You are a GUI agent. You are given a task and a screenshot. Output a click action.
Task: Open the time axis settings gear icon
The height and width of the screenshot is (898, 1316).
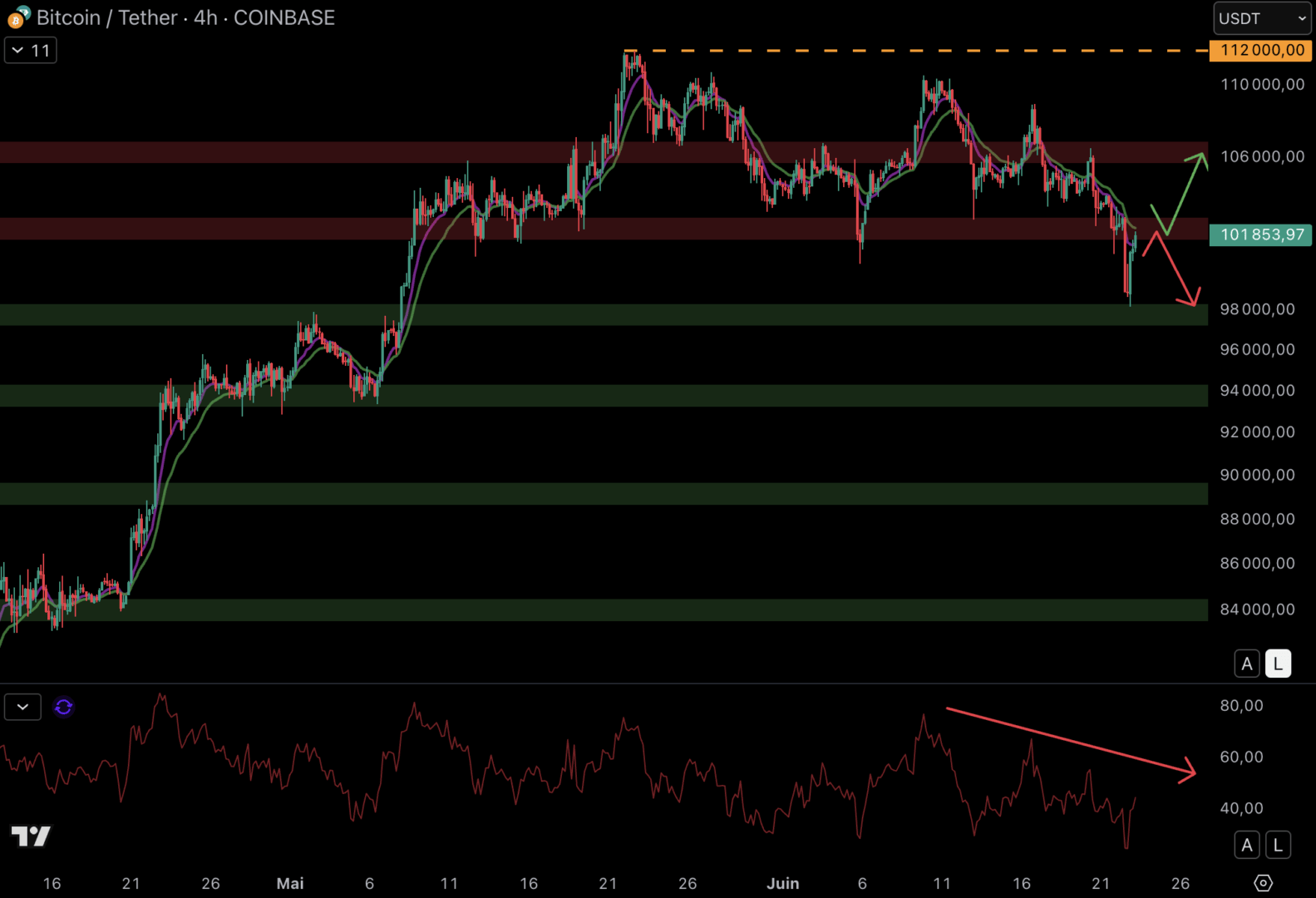tap(1263, 883)
